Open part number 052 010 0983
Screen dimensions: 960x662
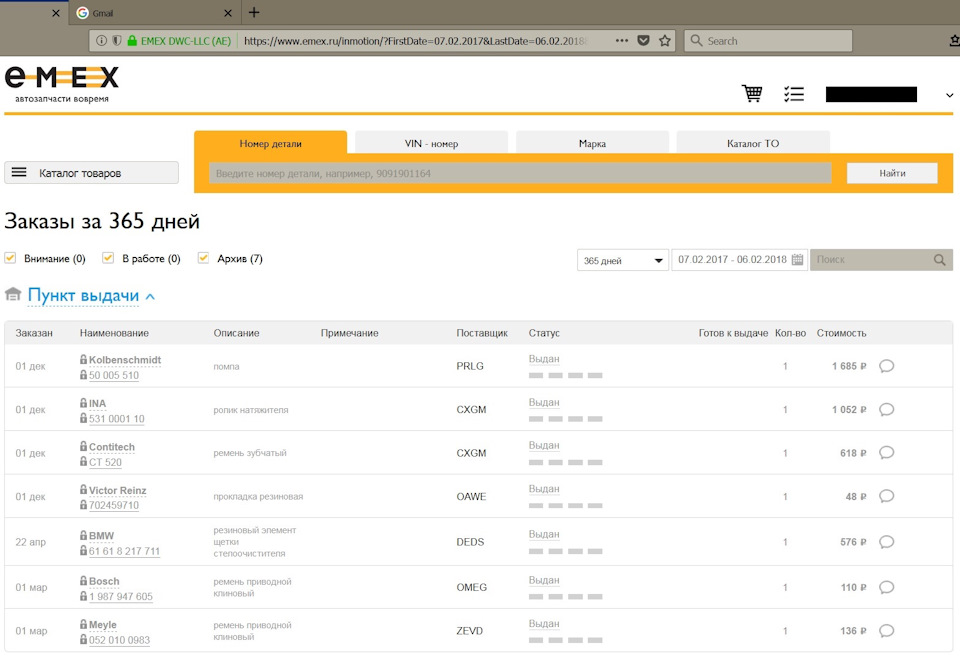(x=119, y=639)
